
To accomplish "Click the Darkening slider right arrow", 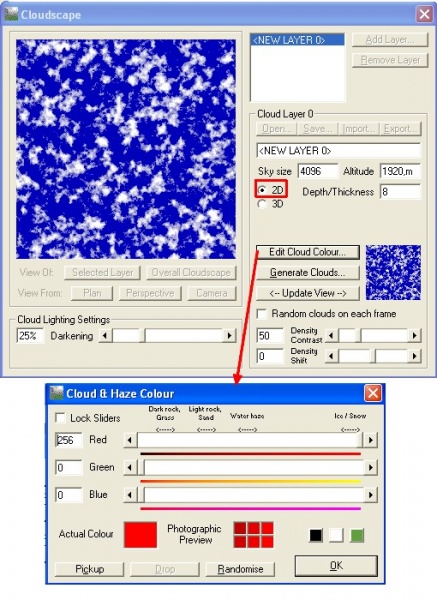I will coord(229,336).
